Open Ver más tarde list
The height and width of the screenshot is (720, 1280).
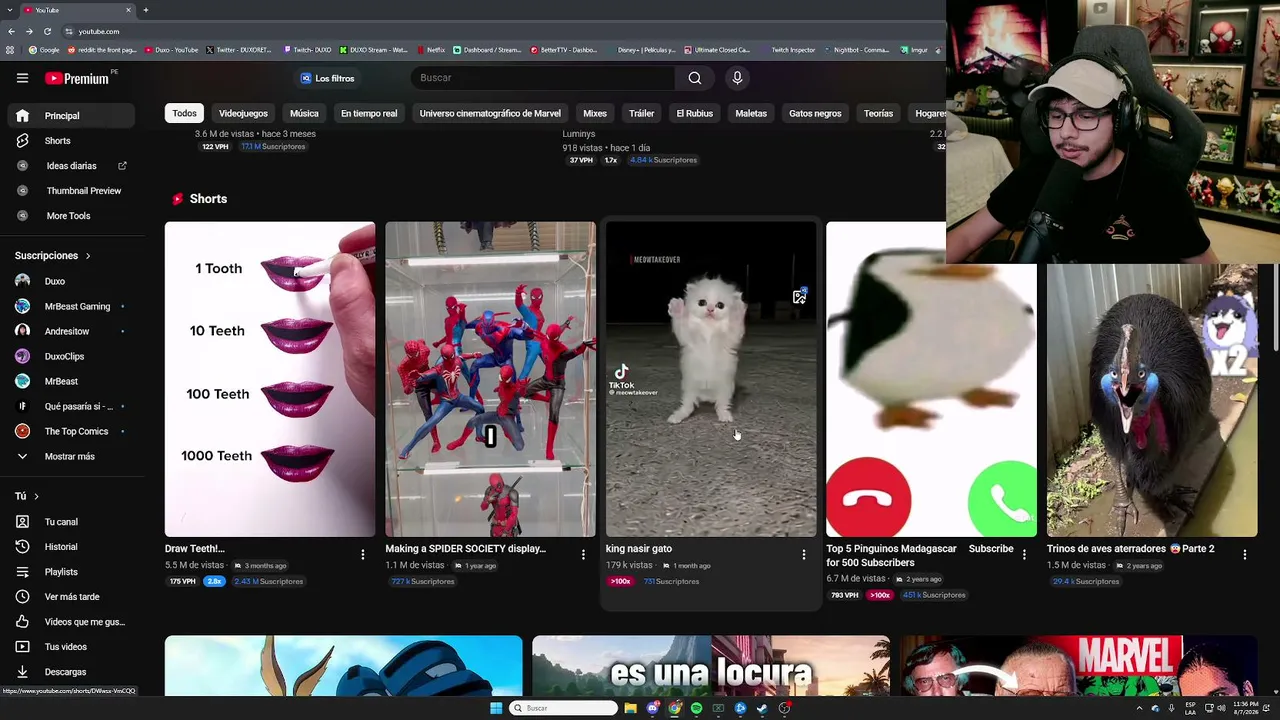coord(70,597)
